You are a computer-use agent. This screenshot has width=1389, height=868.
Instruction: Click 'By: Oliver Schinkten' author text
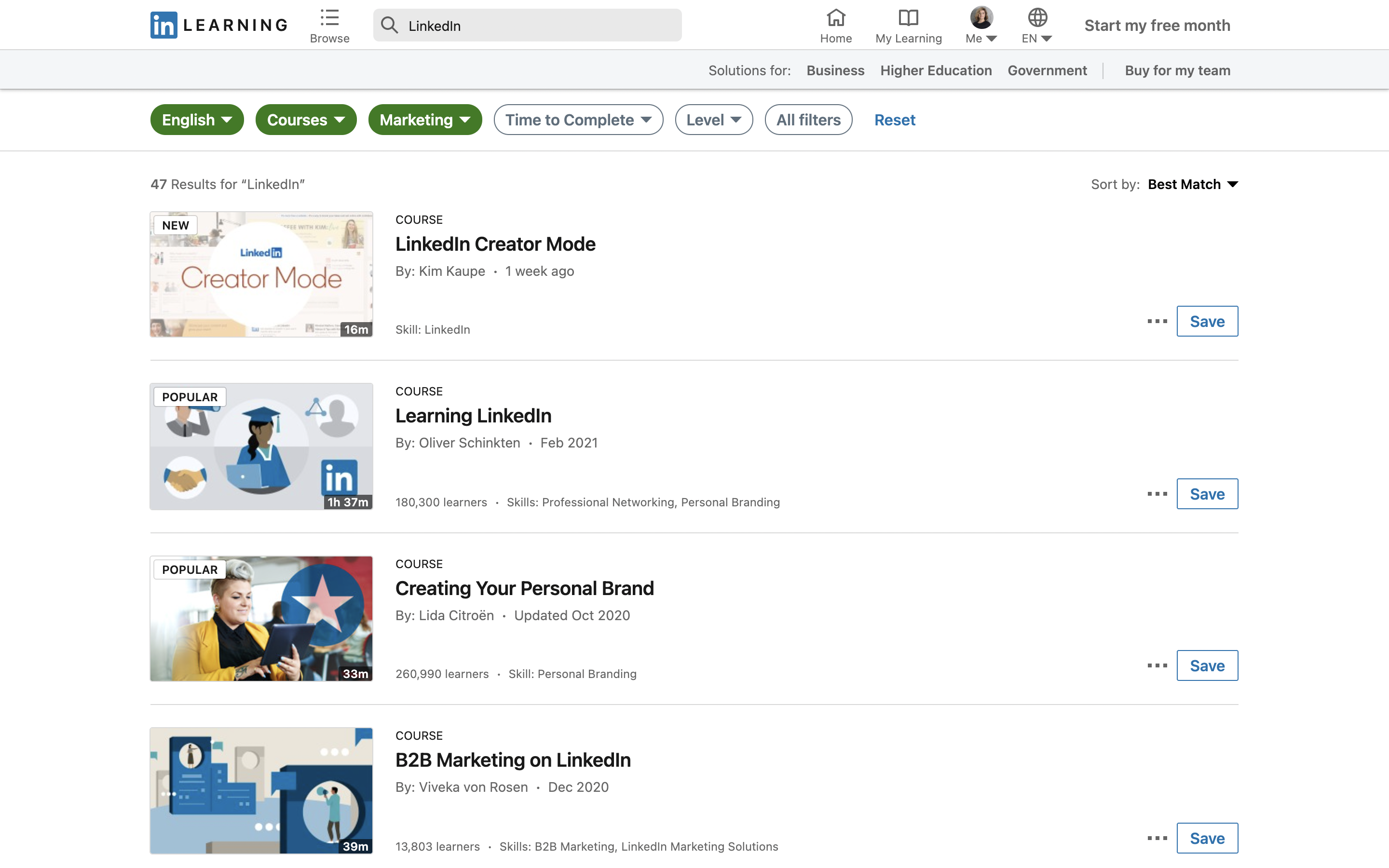[458, 443]
